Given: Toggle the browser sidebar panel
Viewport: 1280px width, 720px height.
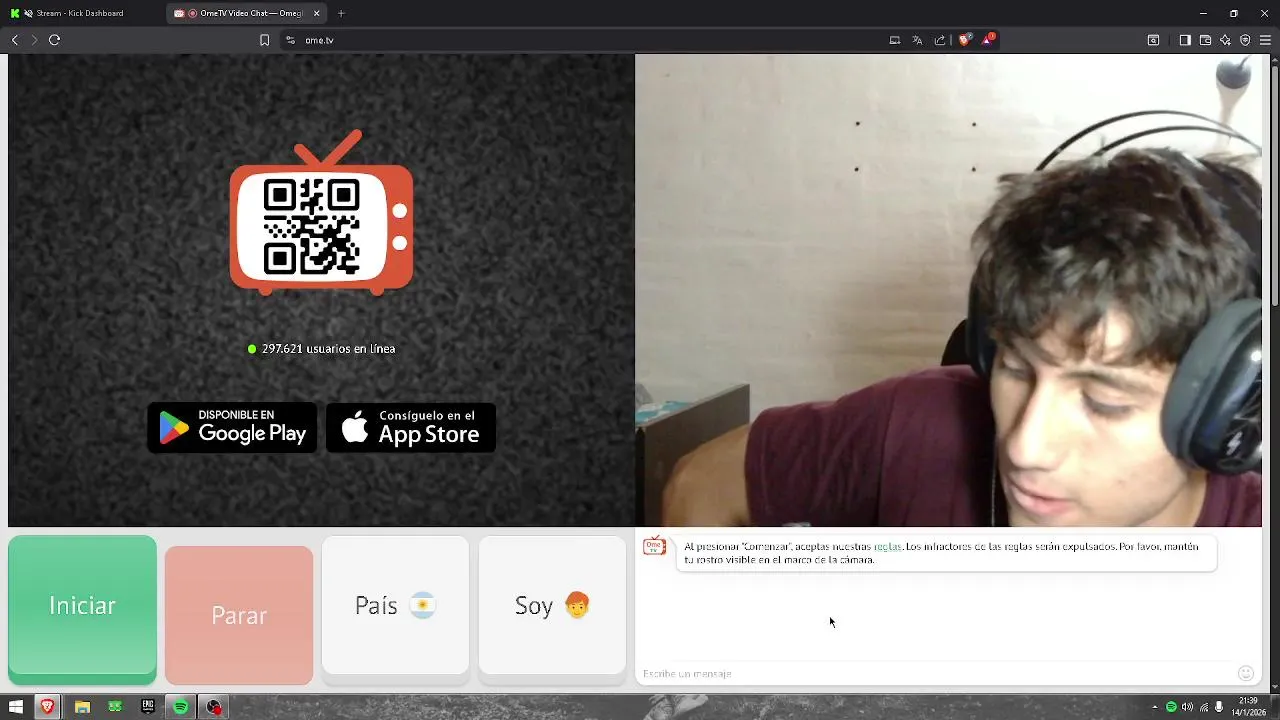Looking at the screenshot, I should coord(1185,40).
